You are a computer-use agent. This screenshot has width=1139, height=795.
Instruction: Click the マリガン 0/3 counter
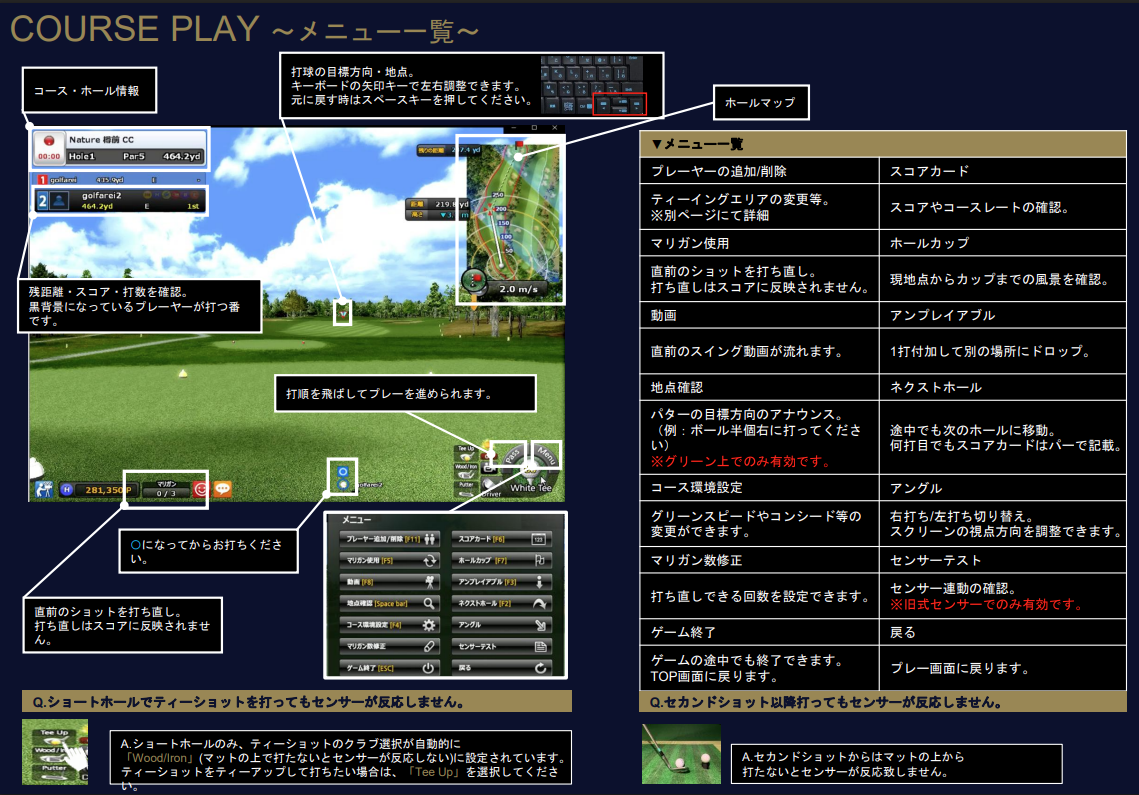[166, 491]
